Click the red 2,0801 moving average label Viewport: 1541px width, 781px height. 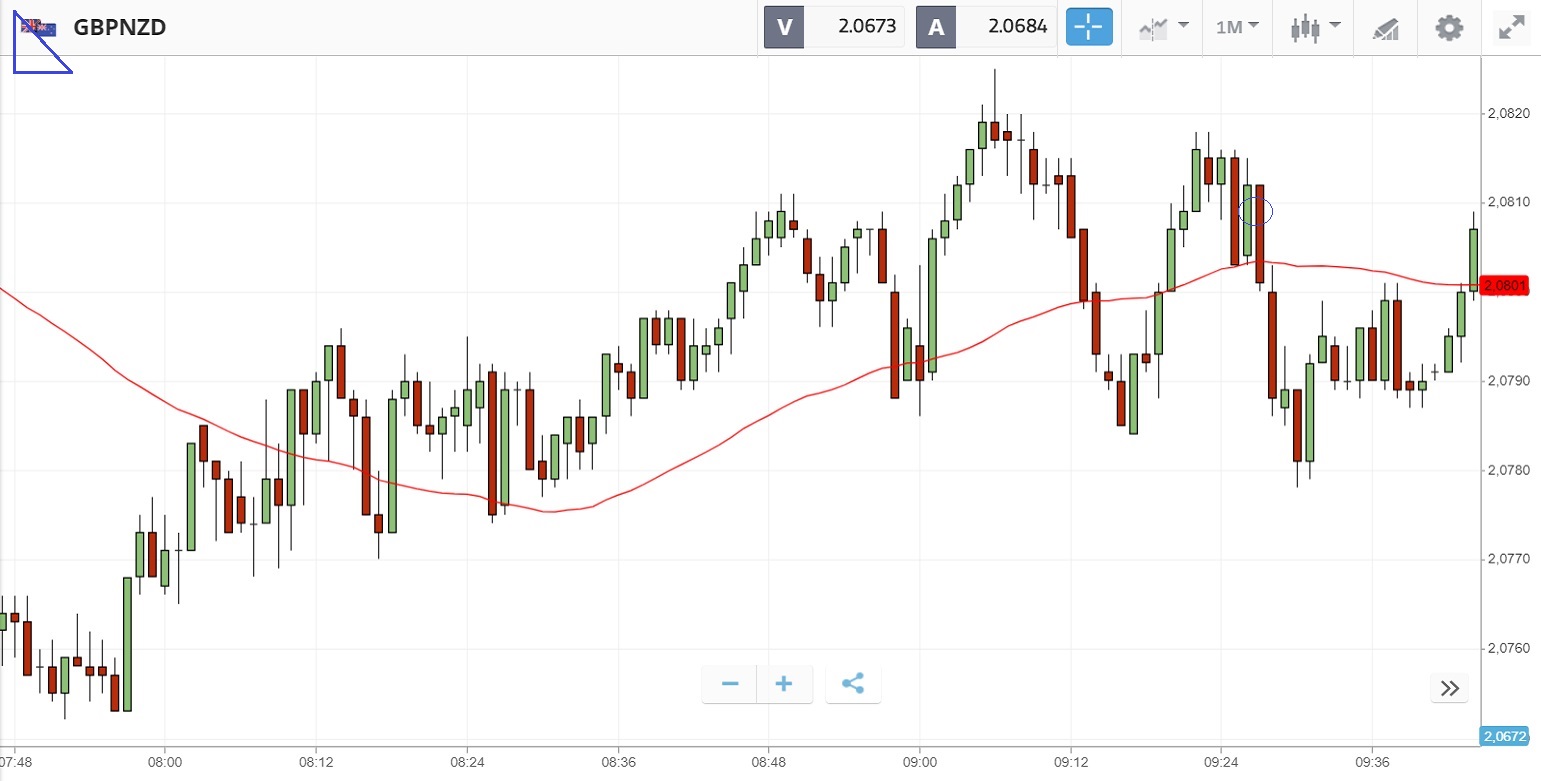click(x=1505, y=286)
